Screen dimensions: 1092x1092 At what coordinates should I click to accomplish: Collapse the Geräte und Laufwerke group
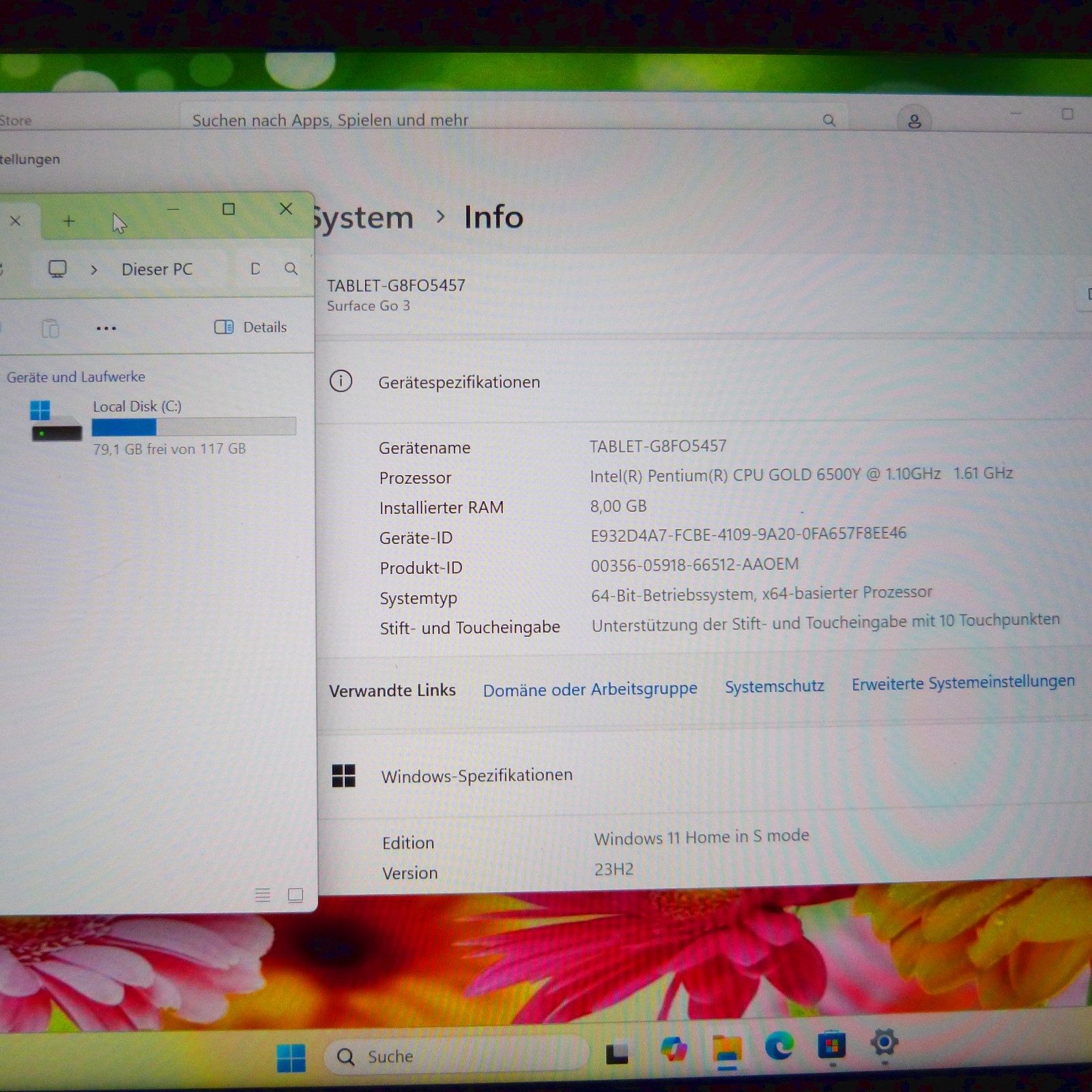(76, 377)
